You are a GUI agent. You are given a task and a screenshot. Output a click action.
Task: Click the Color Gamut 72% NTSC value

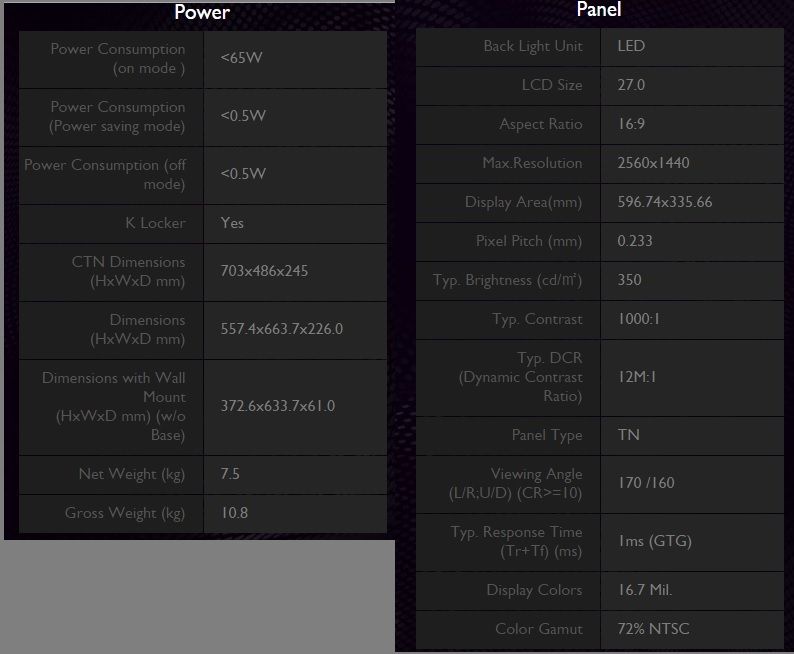point(653,629)
